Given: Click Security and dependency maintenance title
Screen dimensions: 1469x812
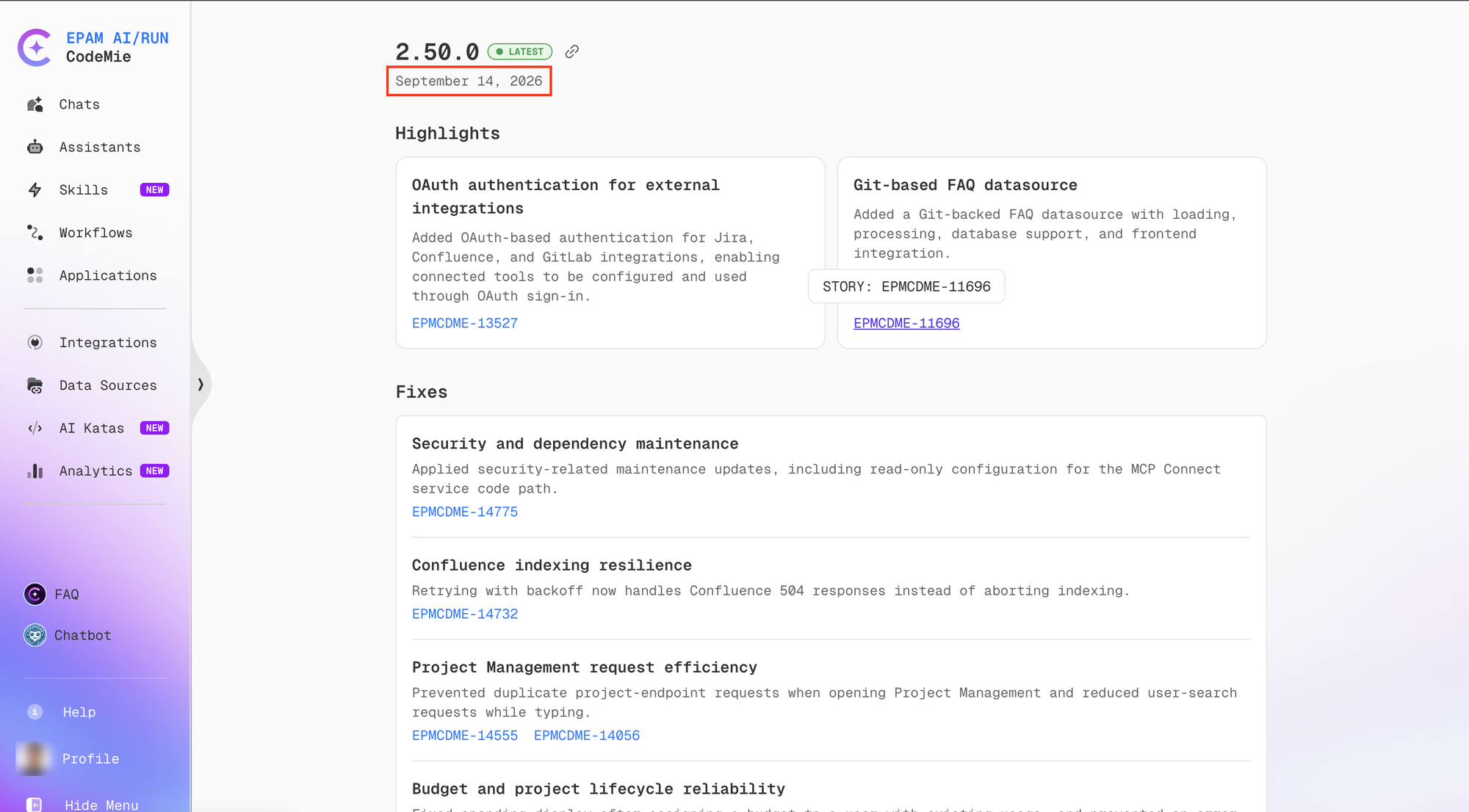Looking at the screenshot, I should tap(575, 443).
